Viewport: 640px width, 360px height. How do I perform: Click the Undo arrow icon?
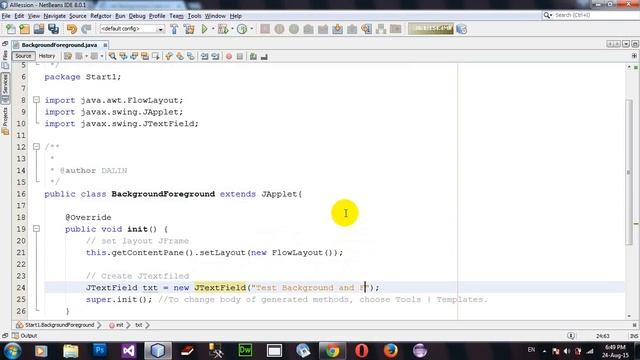coord(72,29)
